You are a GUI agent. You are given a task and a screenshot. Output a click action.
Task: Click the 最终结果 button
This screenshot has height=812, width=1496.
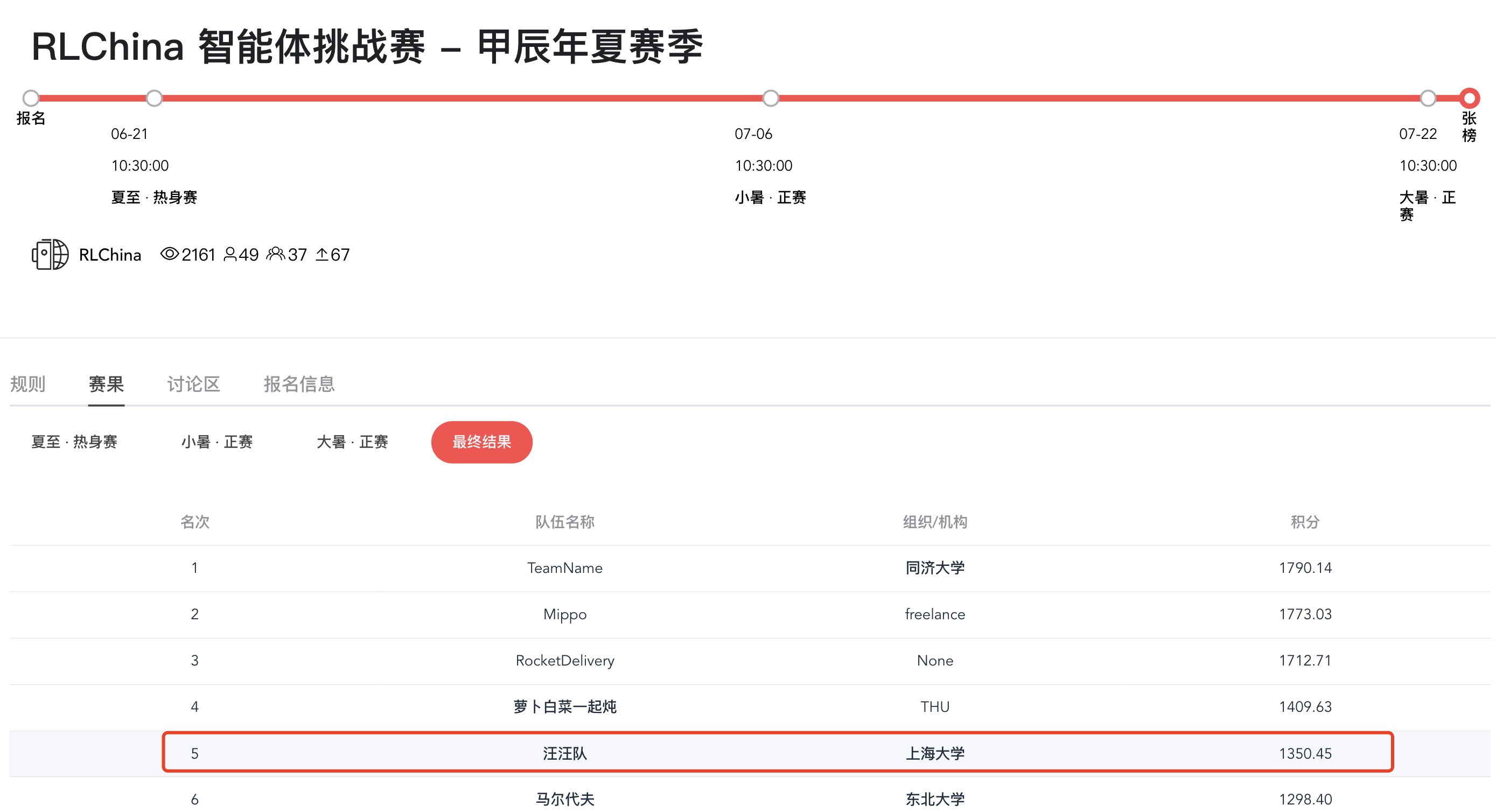(482, 442)
